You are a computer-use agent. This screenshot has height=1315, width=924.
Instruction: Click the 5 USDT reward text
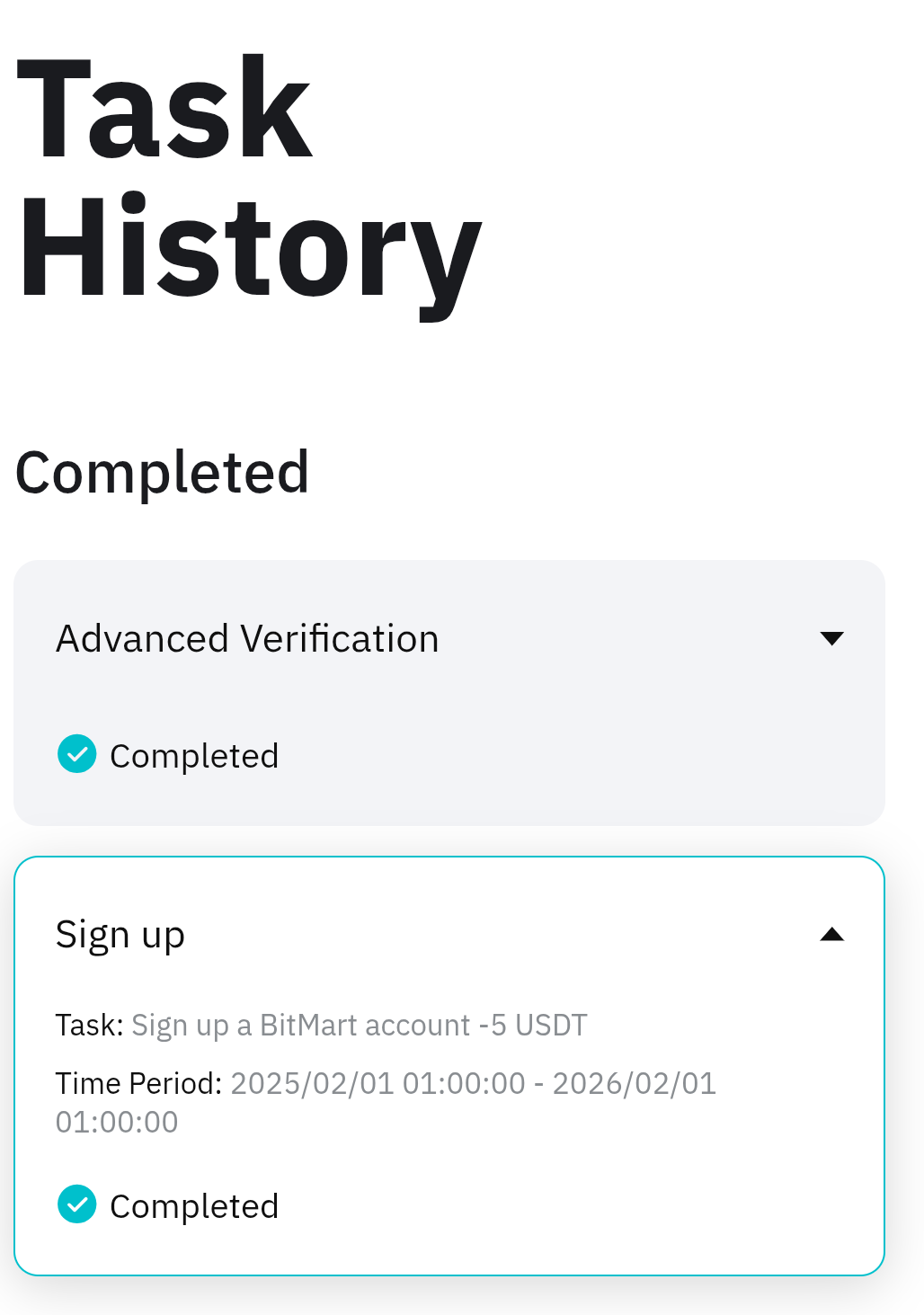[x=538, y=1026]
